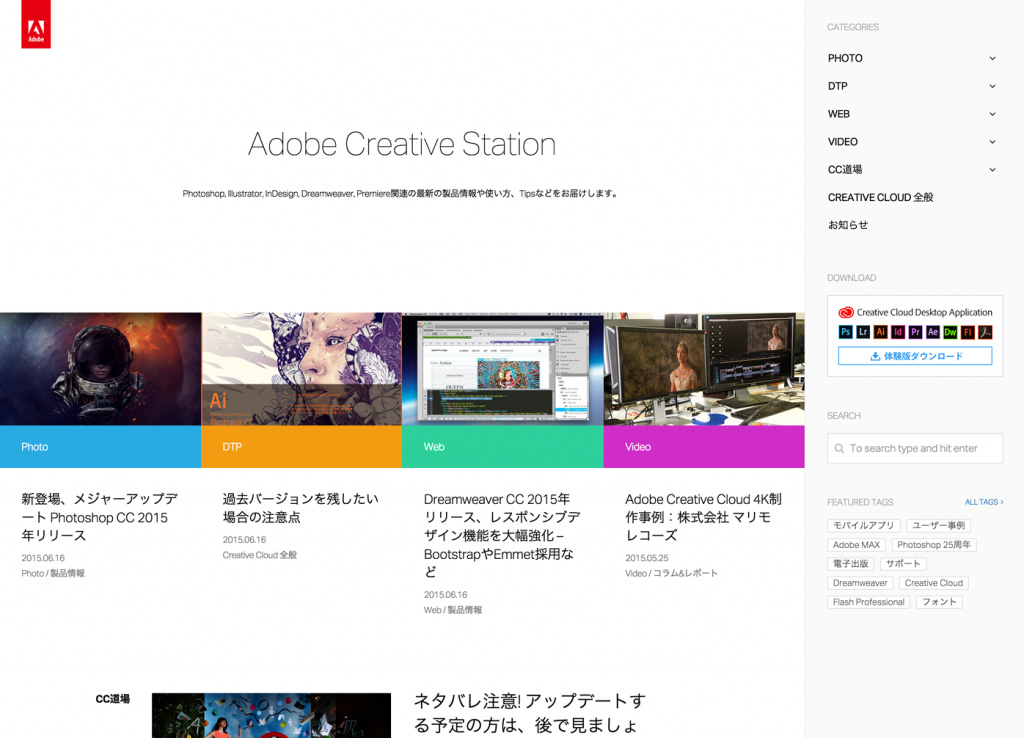Click the Dreamweaver (Dw) app icon

pyautogui.click(x=950, y=332)
